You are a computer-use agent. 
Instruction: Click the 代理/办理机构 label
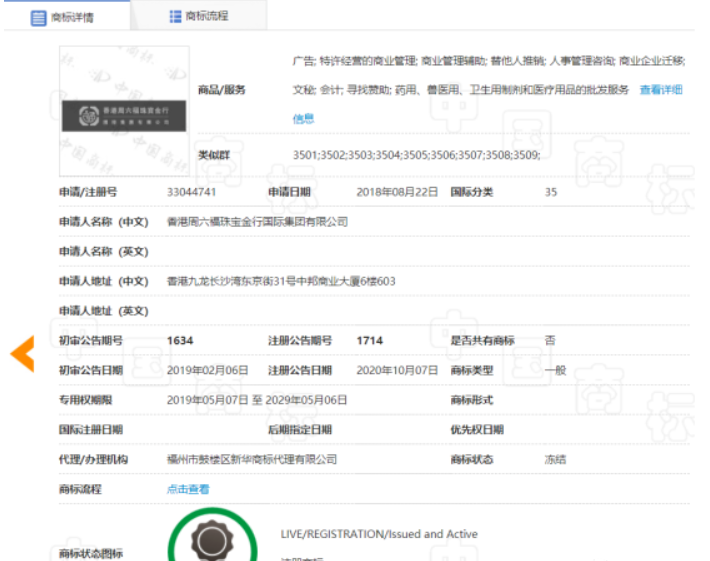(93, 460)
